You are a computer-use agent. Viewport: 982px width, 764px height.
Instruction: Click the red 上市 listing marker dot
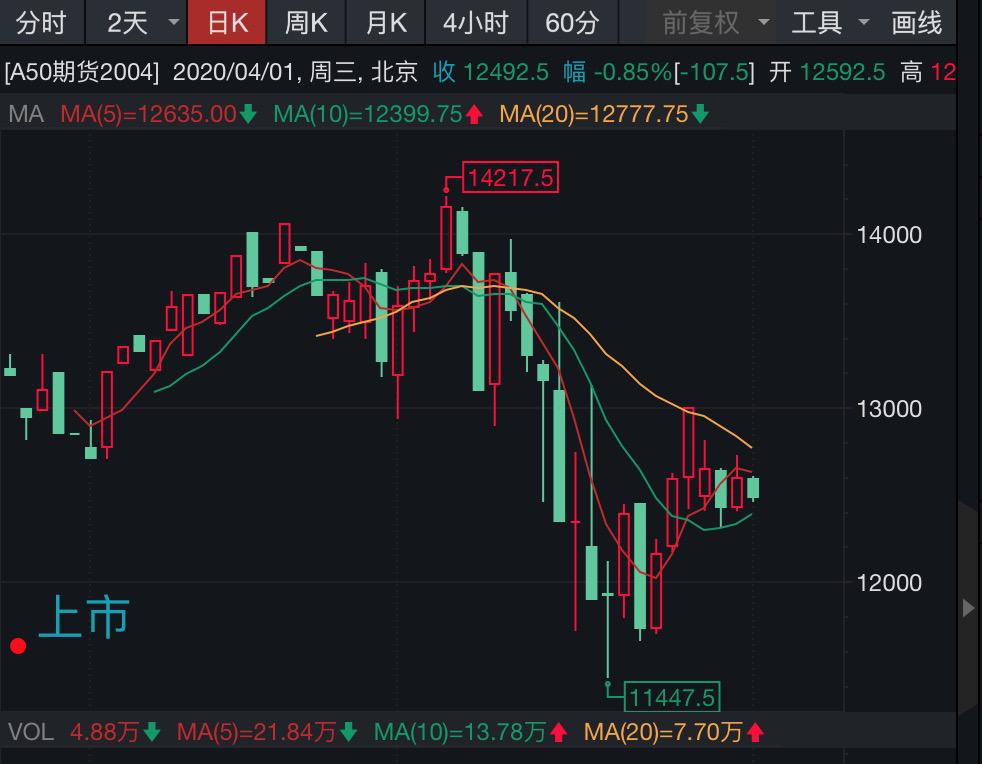pos(18,646)
